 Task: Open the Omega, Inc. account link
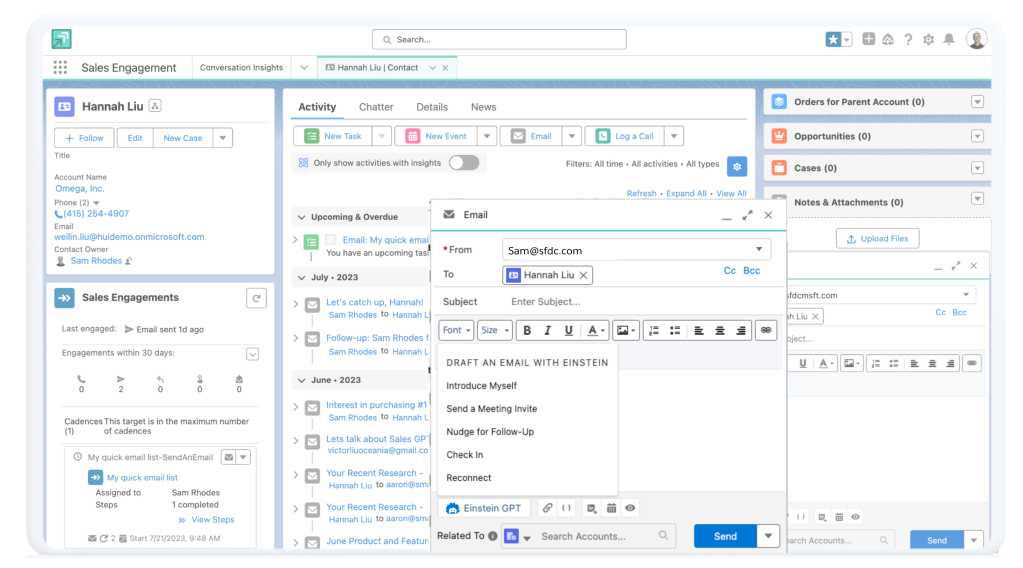[x=80, y=188]
